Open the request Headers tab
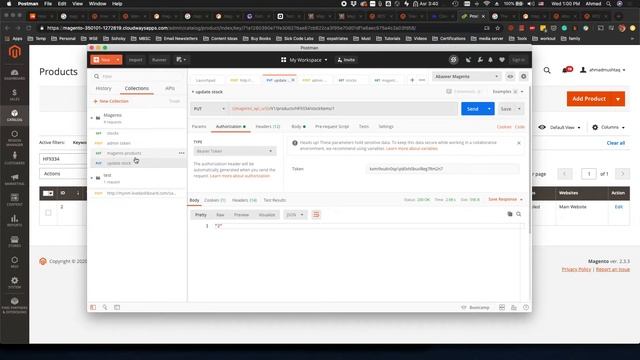Viewport: 640px width, 360px height. pyautogui.click(x=268, y=127)
